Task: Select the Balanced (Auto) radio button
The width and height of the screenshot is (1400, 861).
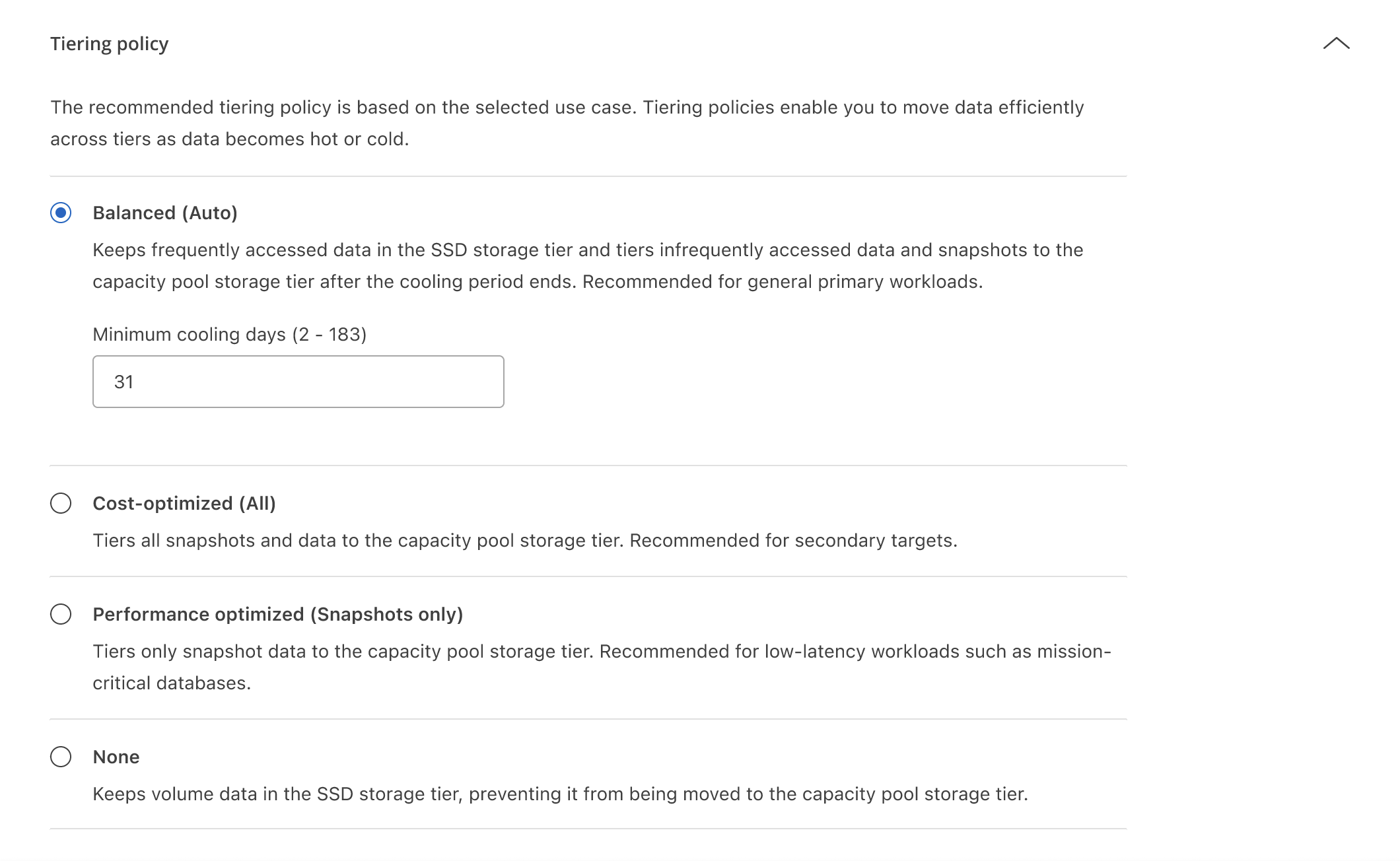Action: point(61,213)
